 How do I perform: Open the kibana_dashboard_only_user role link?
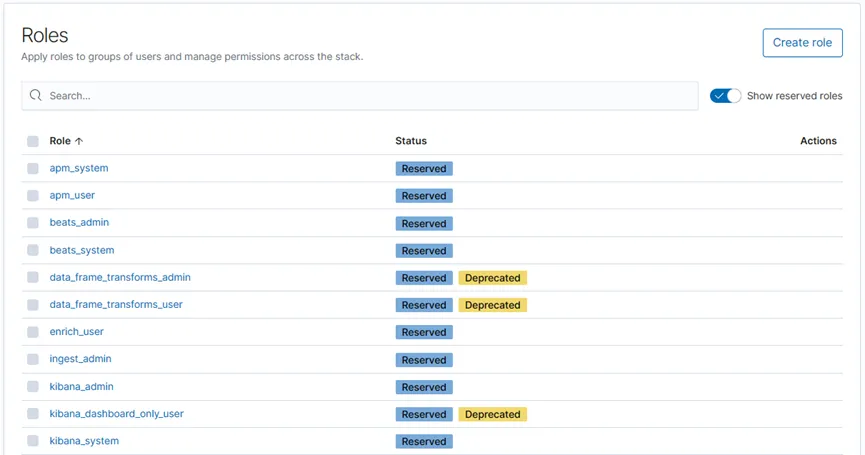coord(116,414)
